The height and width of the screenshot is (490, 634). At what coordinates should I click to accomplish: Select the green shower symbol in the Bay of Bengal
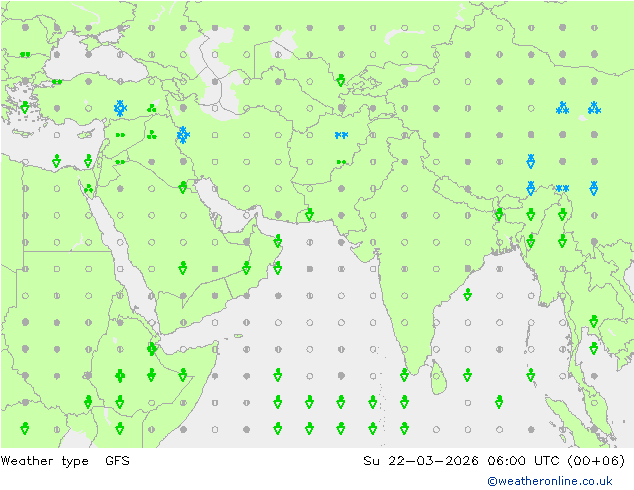tap(467, 294)
